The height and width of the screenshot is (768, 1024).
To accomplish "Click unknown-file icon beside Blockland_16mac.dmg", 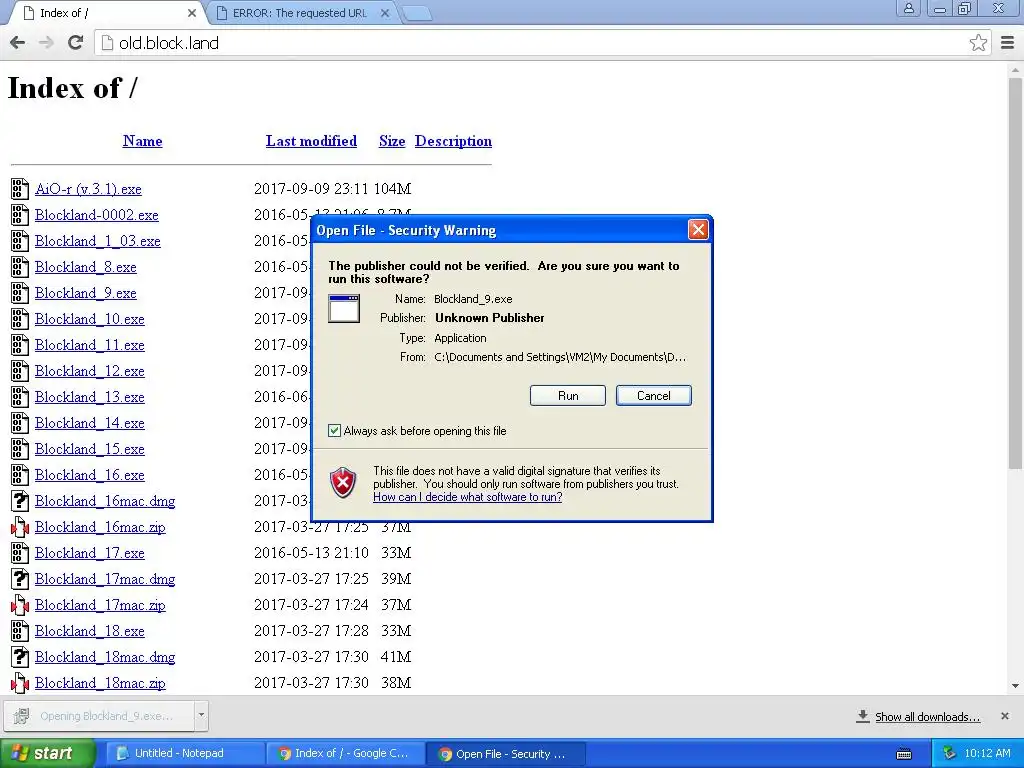I will (x=20, y=501).
